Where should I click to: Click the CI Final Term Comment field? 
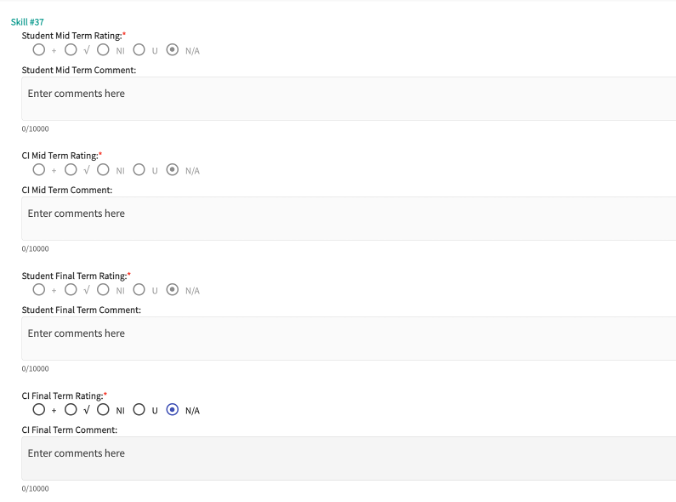(x=348, y=458)
